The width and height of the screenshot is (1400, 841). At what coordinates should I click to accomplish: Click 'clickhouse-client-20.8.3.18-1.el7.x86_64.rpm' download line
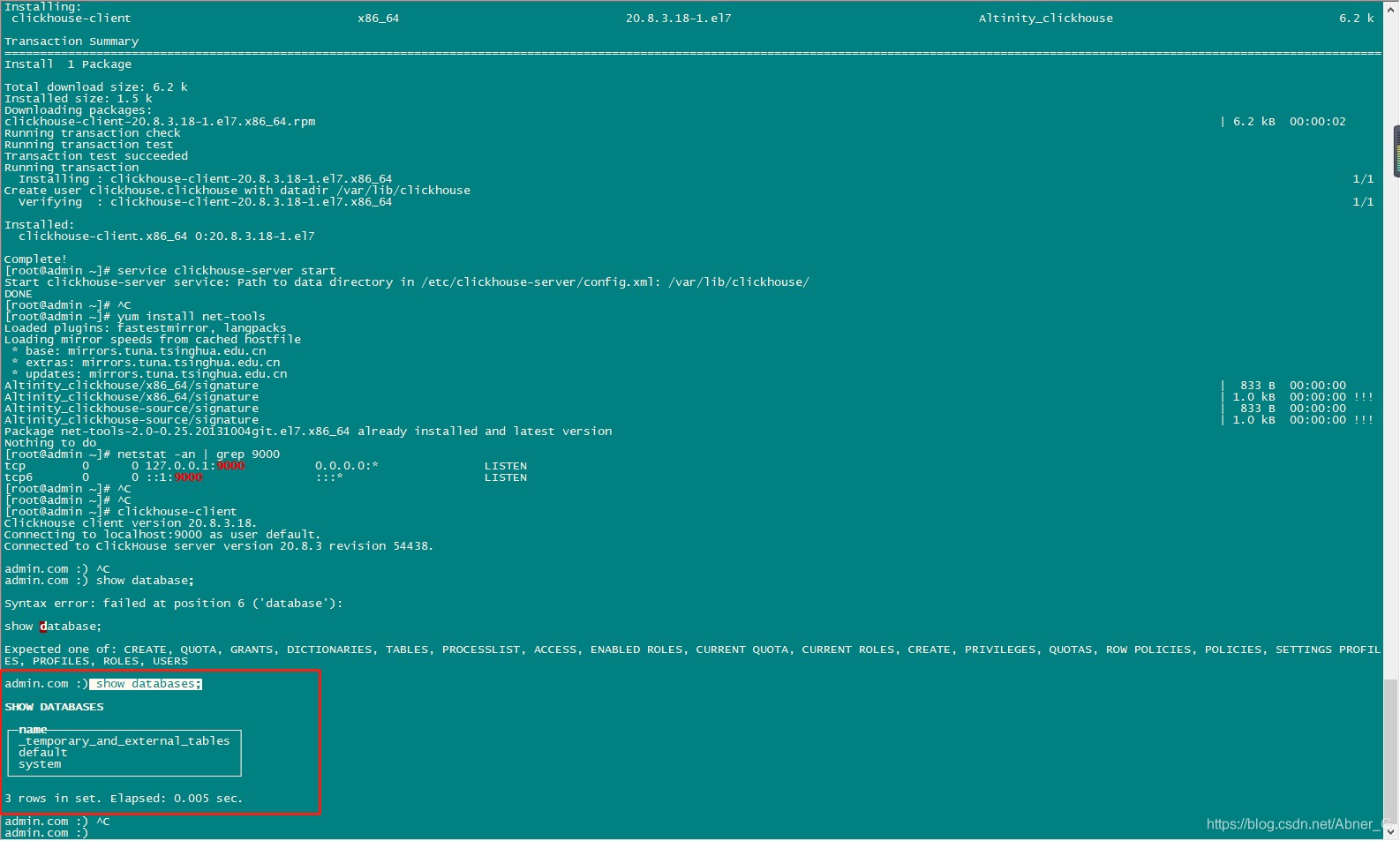point(160,122)
